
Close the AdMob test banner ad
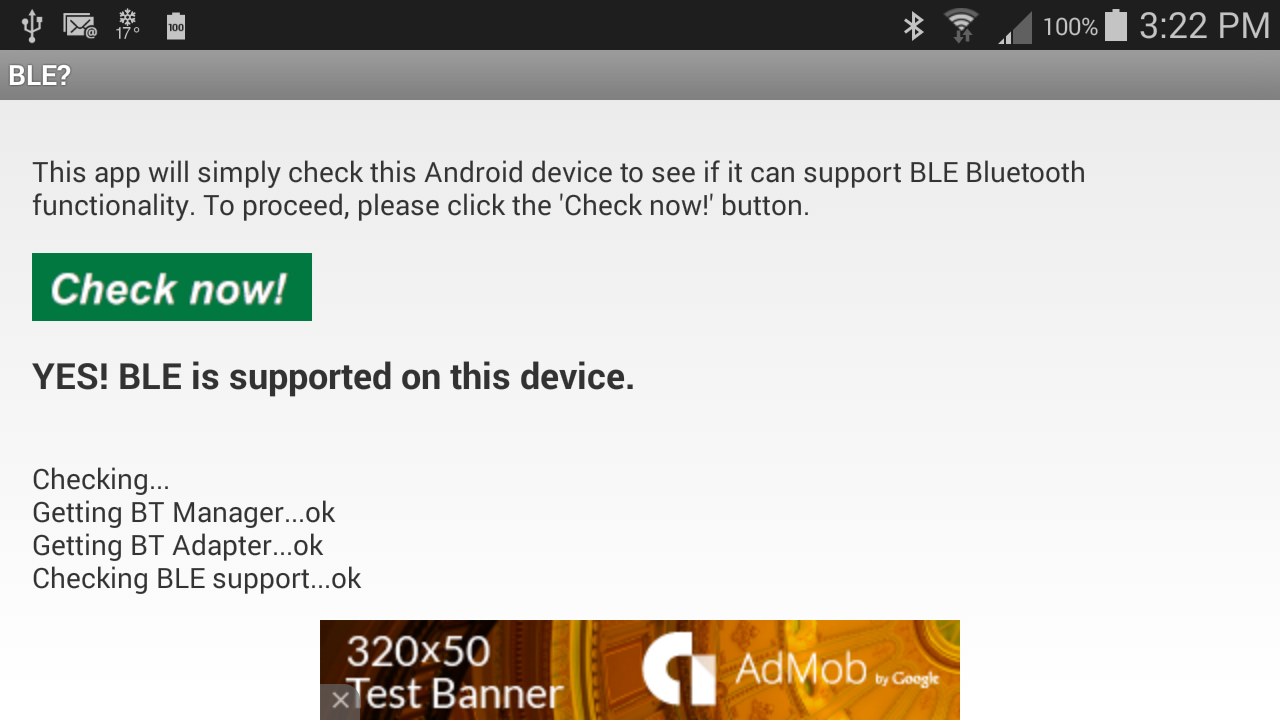(340, 701)
